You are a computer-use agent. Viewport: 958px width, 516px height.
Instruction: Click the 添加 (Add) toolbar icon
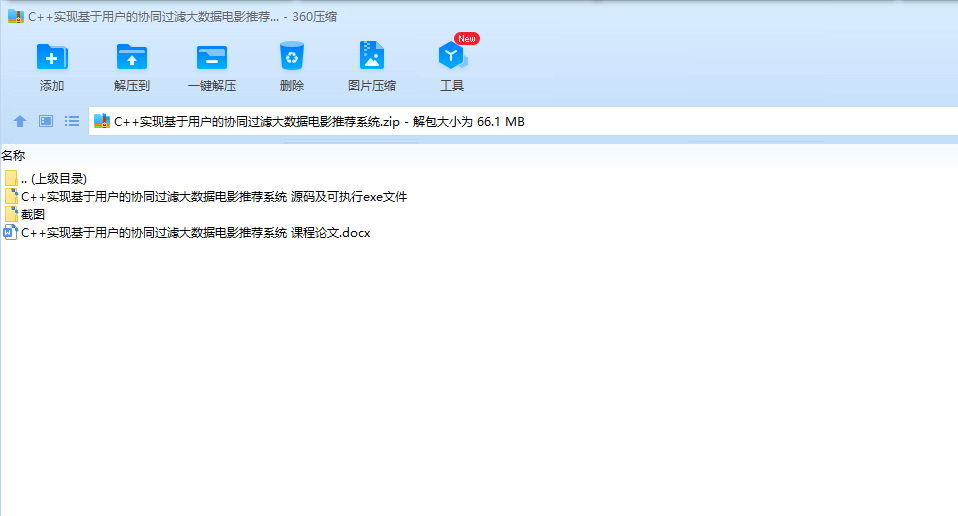click(x=52, y=57)
